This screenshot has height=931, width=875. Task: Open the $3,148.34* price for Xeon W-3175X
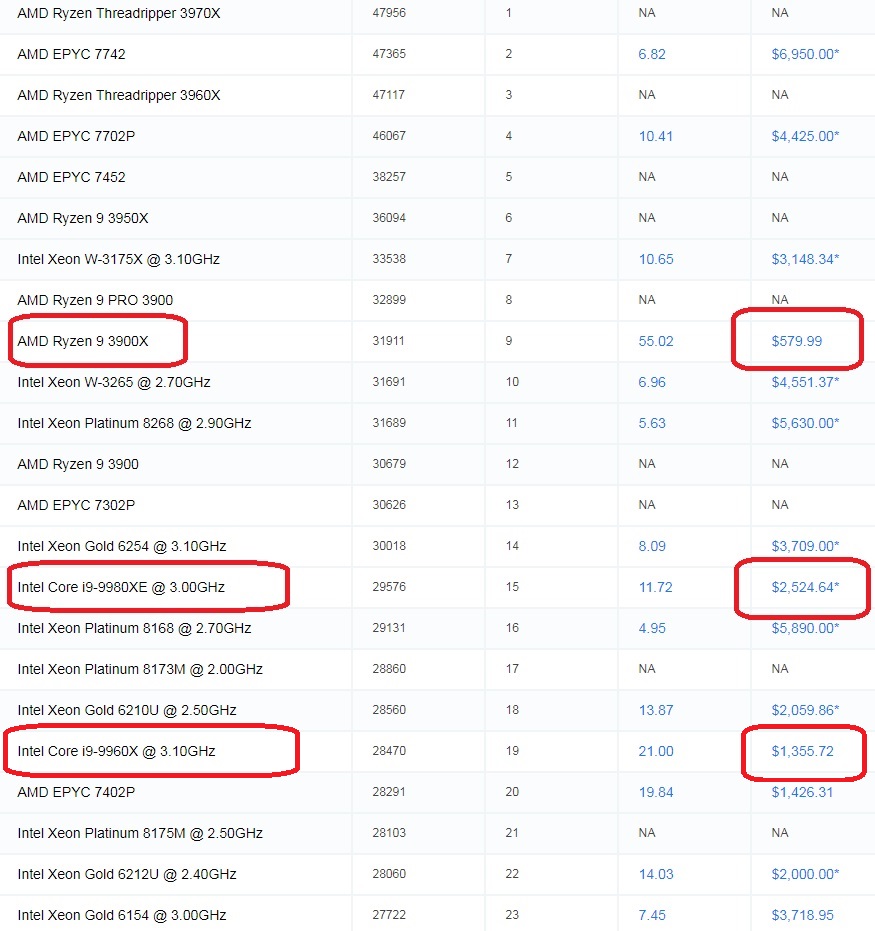pyautogui.click(x=805, y=259)
